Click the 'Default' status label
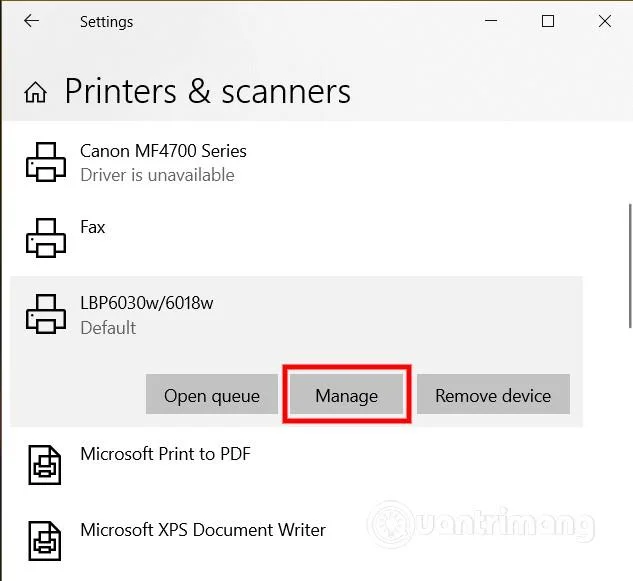The height and width of the screenshot is (581, 633). (108, 327)
